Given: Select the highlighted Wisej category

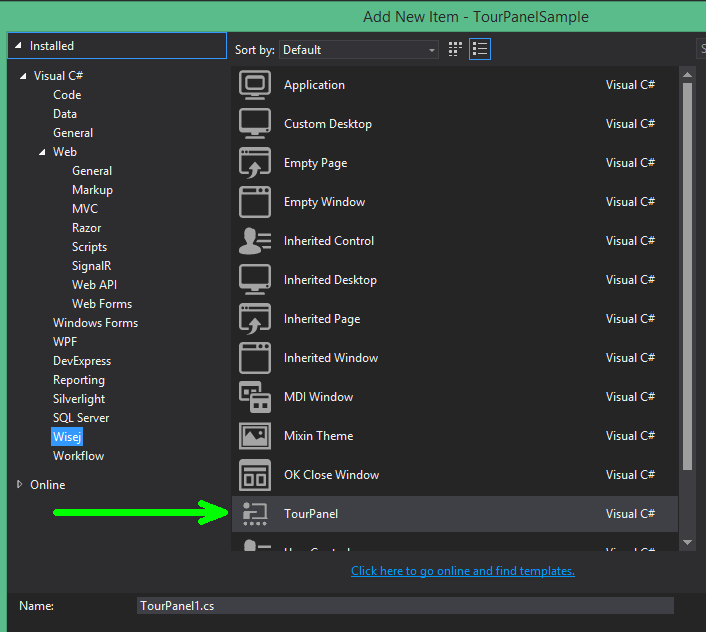Looking at the screenshot, I should click(x=67, y=437).
